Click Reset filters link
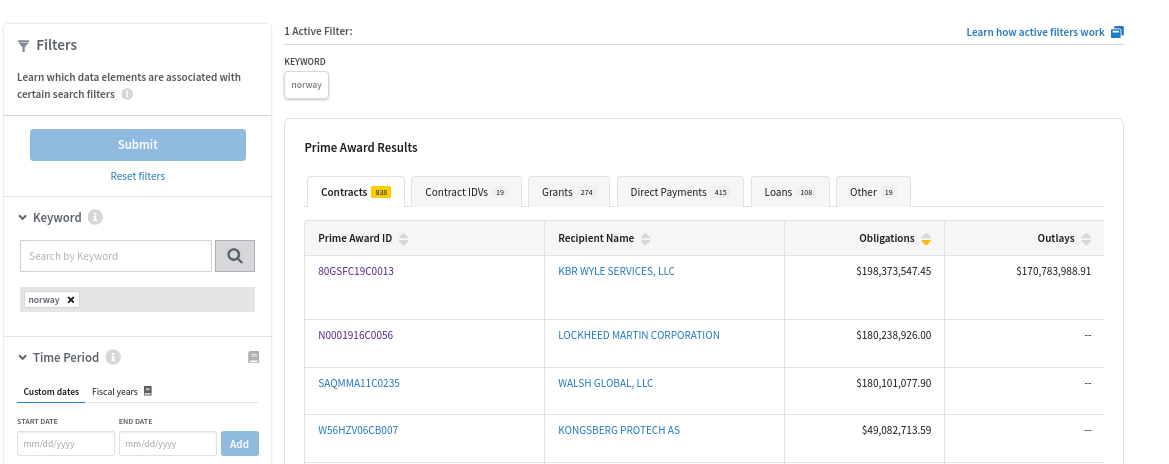The height and width of the screenshot is (464, 1169). pos(138,176)
